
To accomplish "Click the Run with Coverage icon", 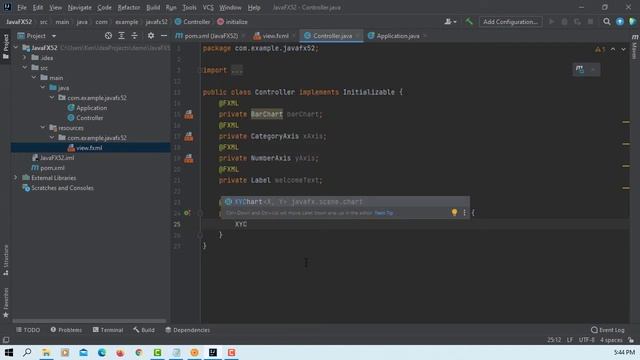I will tap(577, 22).
